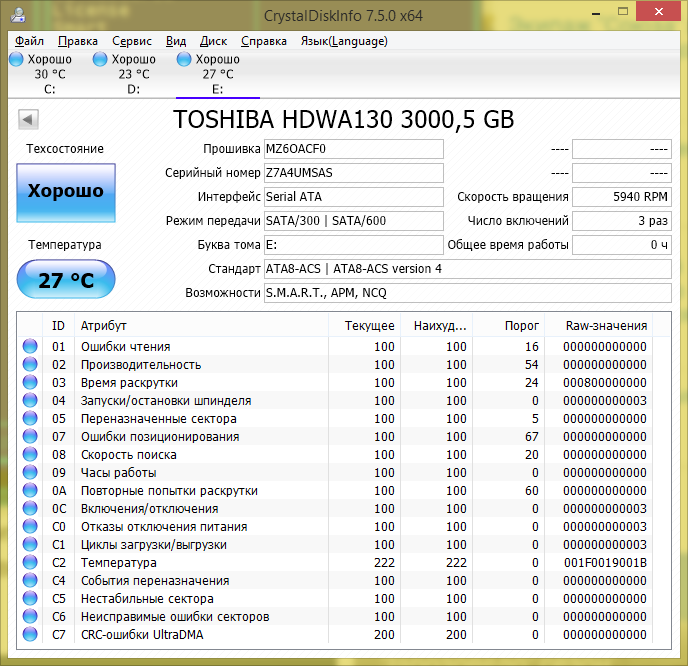Click the Raw-значения column header
Viewport: 688px width, 666px height.
pyautogui.click(x=598, y=326)
